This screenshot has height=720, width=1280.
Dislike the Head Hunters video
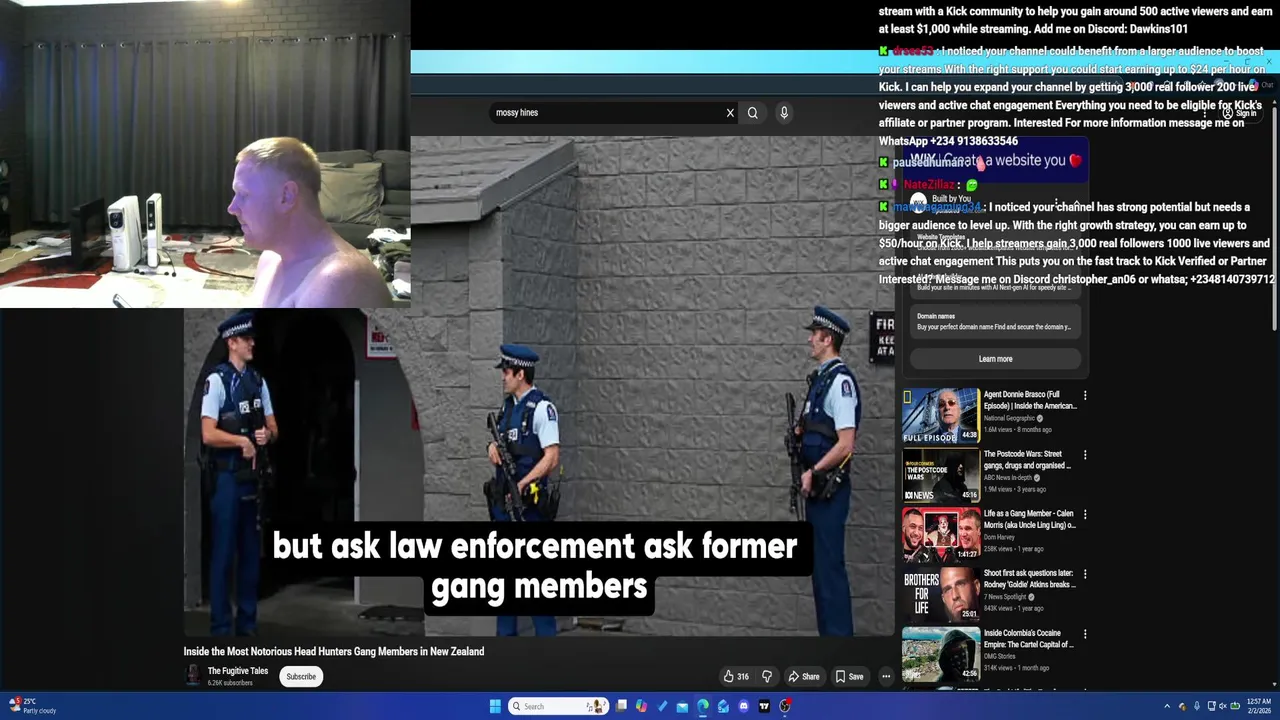[767, 677]
